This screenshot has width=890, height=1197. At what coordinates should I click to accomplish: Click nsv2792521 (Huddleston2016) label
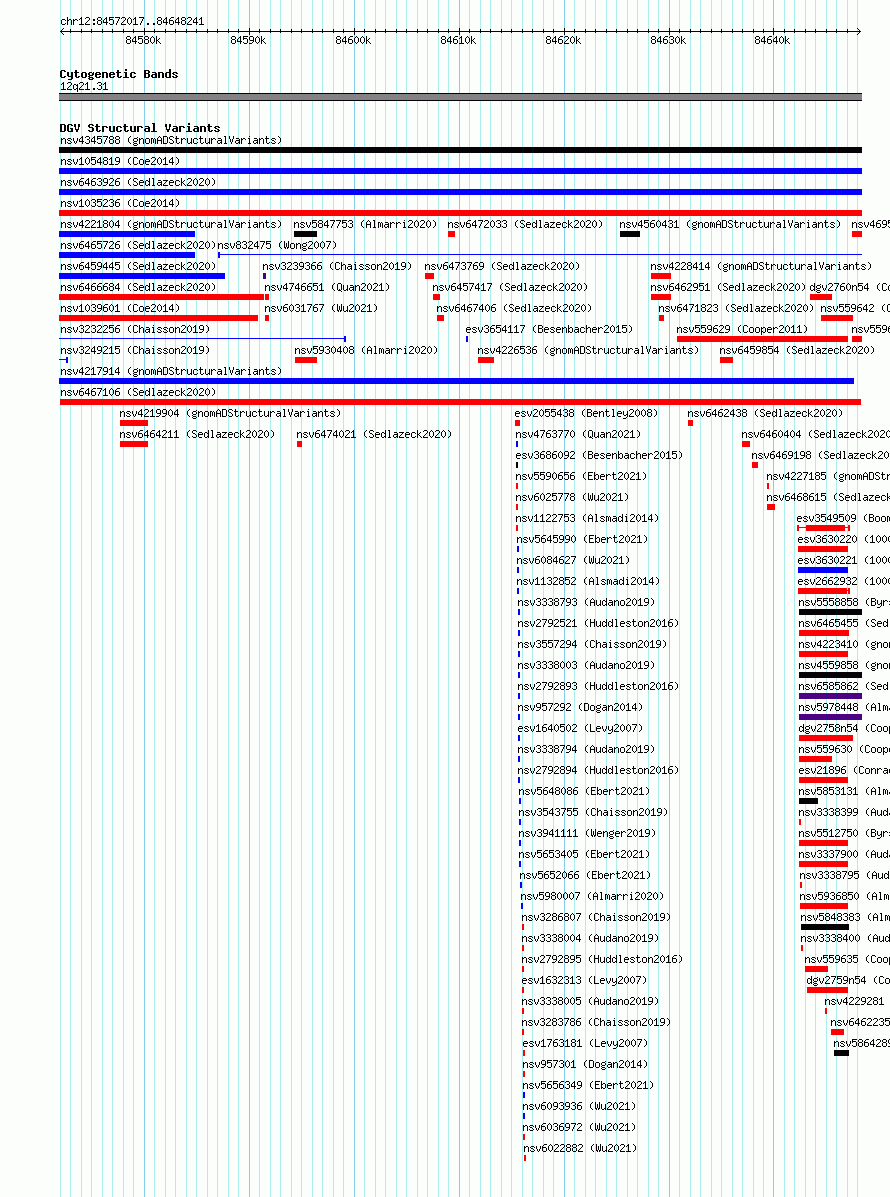(x=598, y=623)
